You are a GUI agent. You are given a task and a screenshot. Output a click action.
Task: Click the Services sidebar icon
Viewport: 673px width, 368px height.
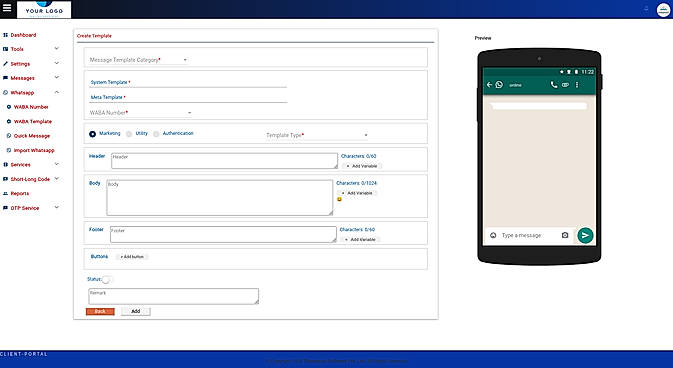pyautogui.click(x=6, y=164)
